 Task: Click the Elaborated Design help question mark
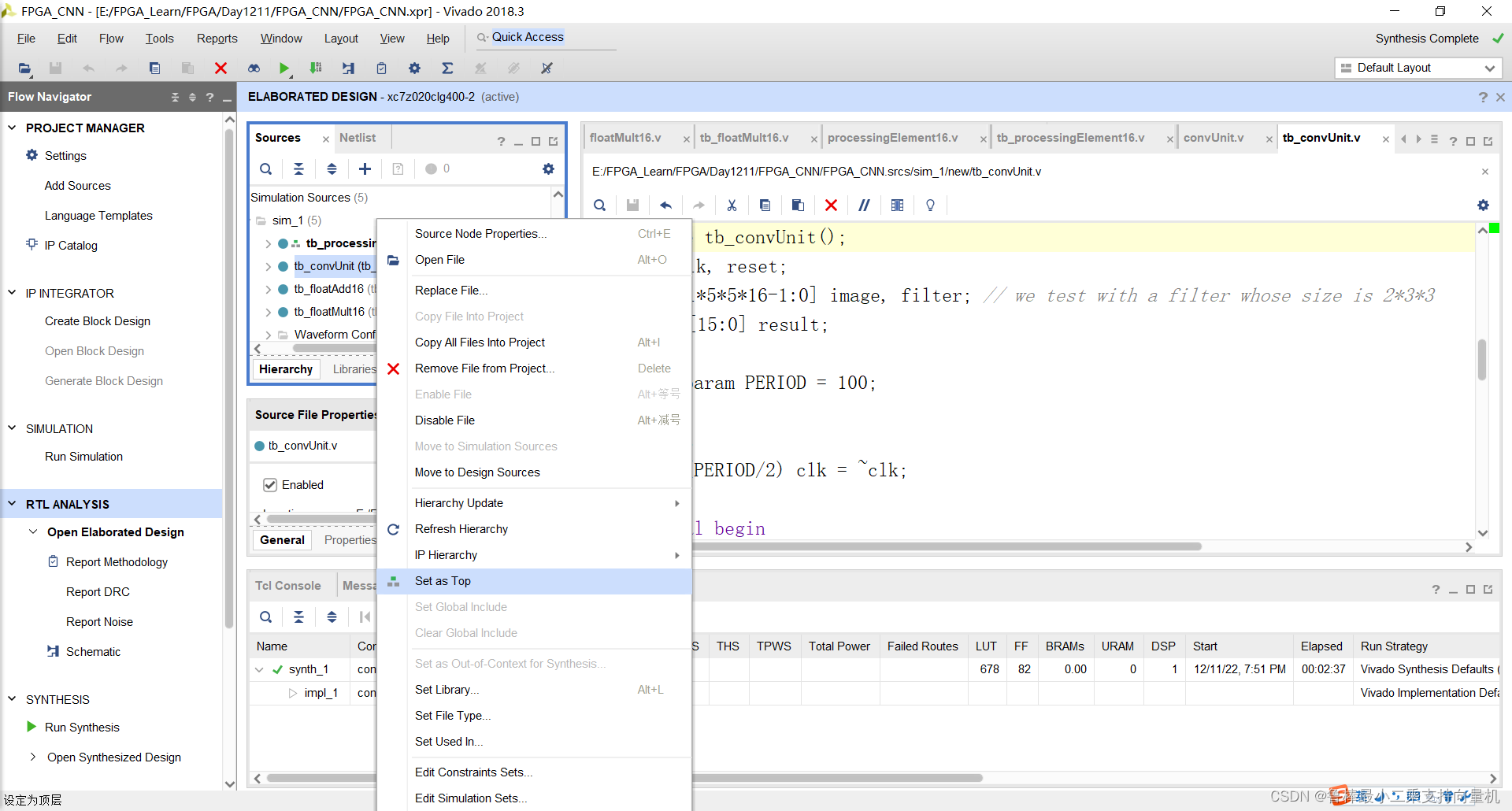1483,97
